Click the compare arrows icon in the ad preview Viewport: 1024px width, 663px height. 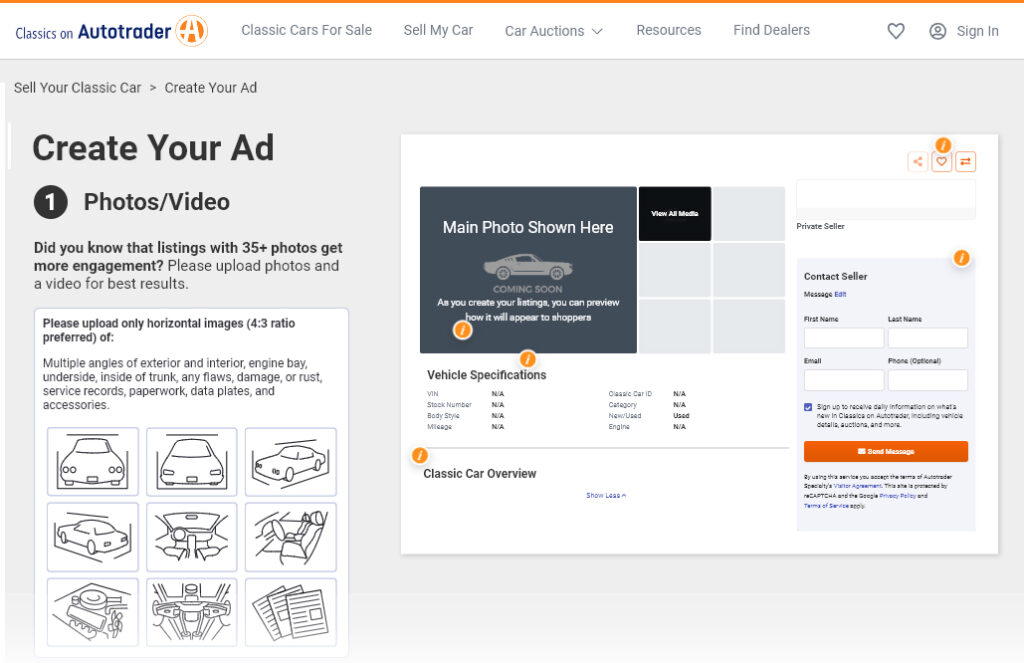[x=965, y=162]
